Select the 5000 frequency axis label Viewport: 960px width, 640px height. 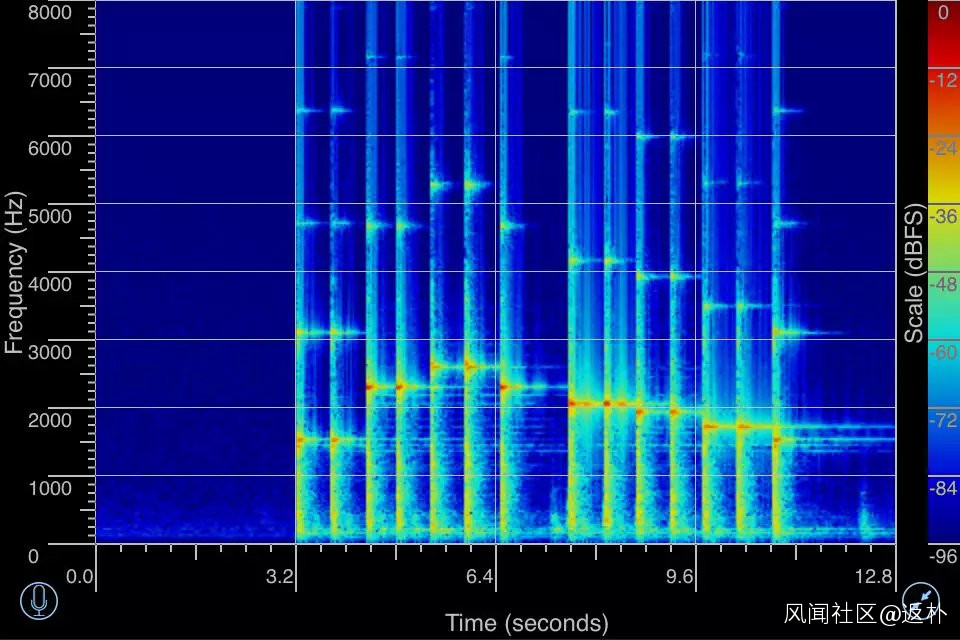pyautogui.click(x=50, y=216)
